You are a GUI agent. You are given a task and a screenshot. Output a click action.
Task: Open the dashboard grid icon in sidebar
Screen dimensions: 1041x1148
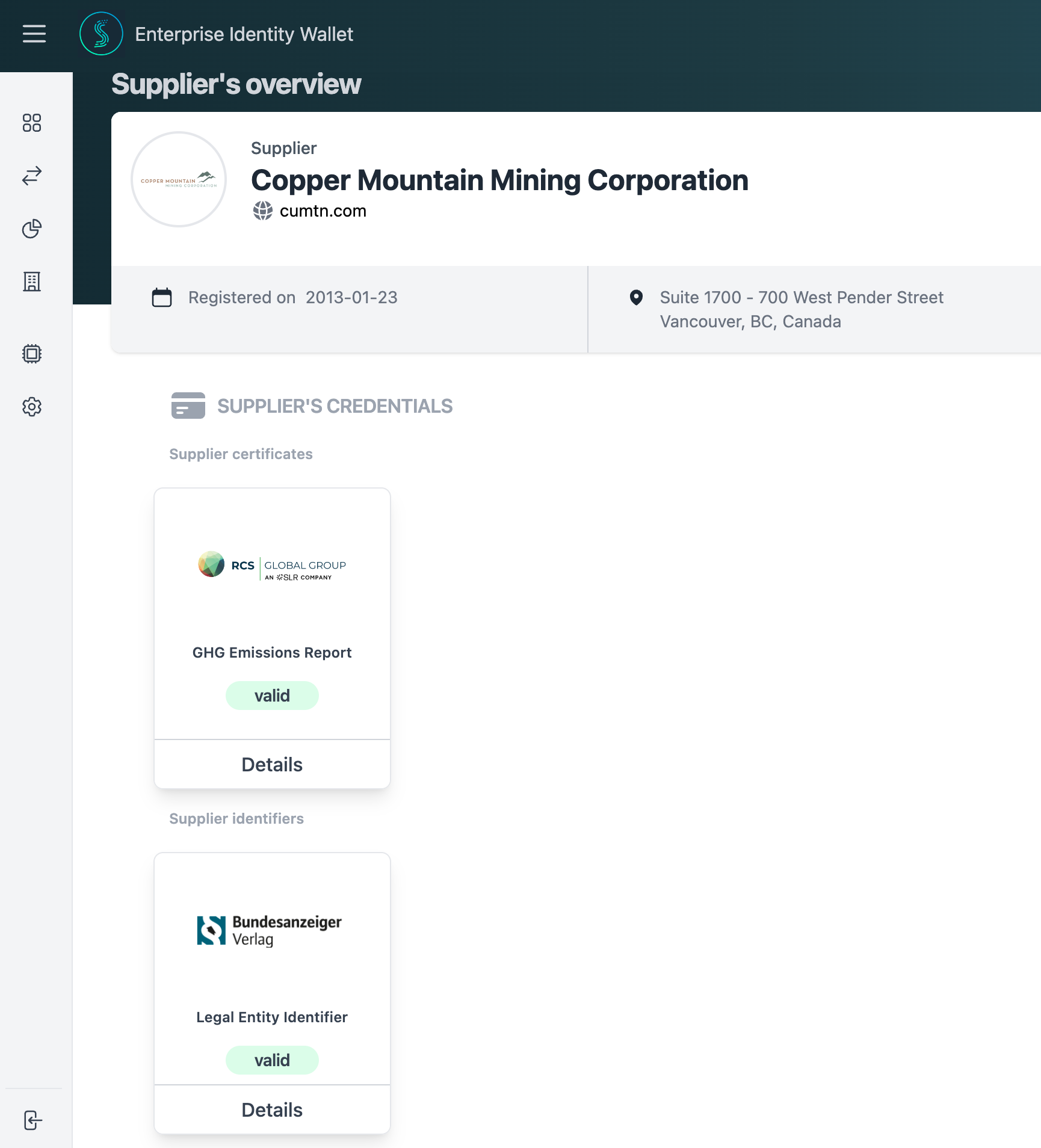tap(33, 123)
